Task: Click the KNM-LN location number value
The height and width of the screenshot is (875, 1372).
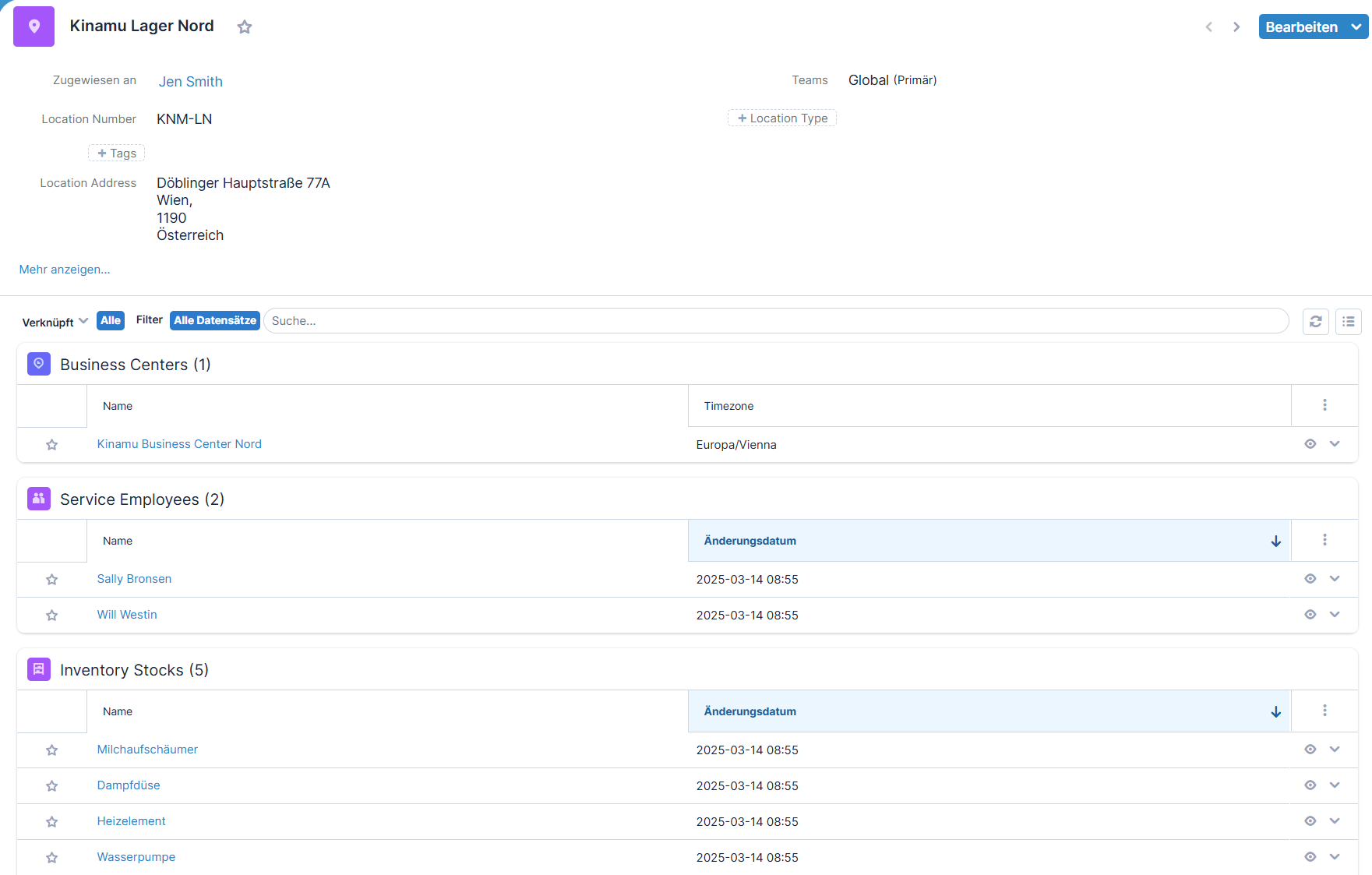Action: pyautogui.click(x=185, y=119)
